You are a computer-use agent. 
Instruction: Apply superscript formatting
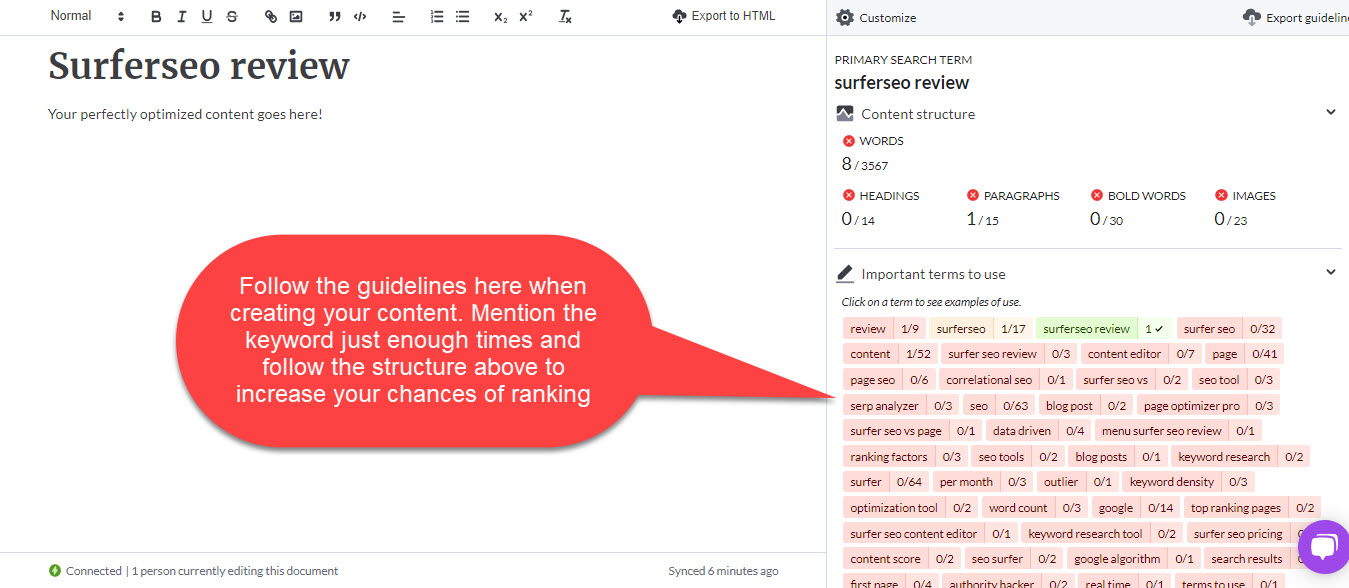pos(526,17)
